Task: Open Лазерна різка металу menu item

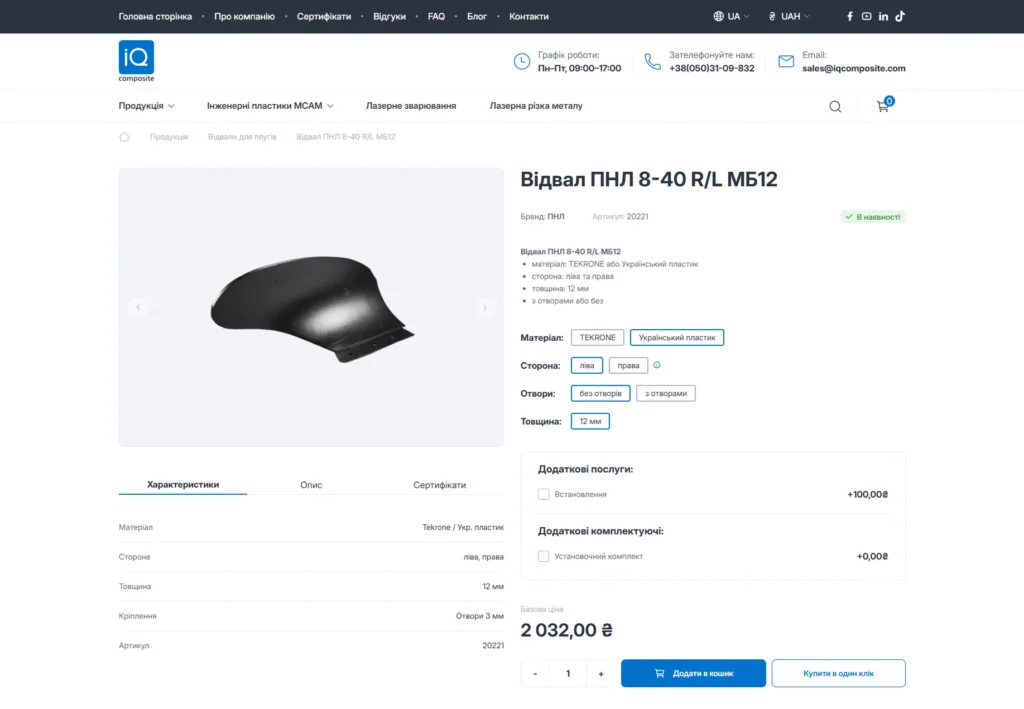Action: (x=536, y=106)
